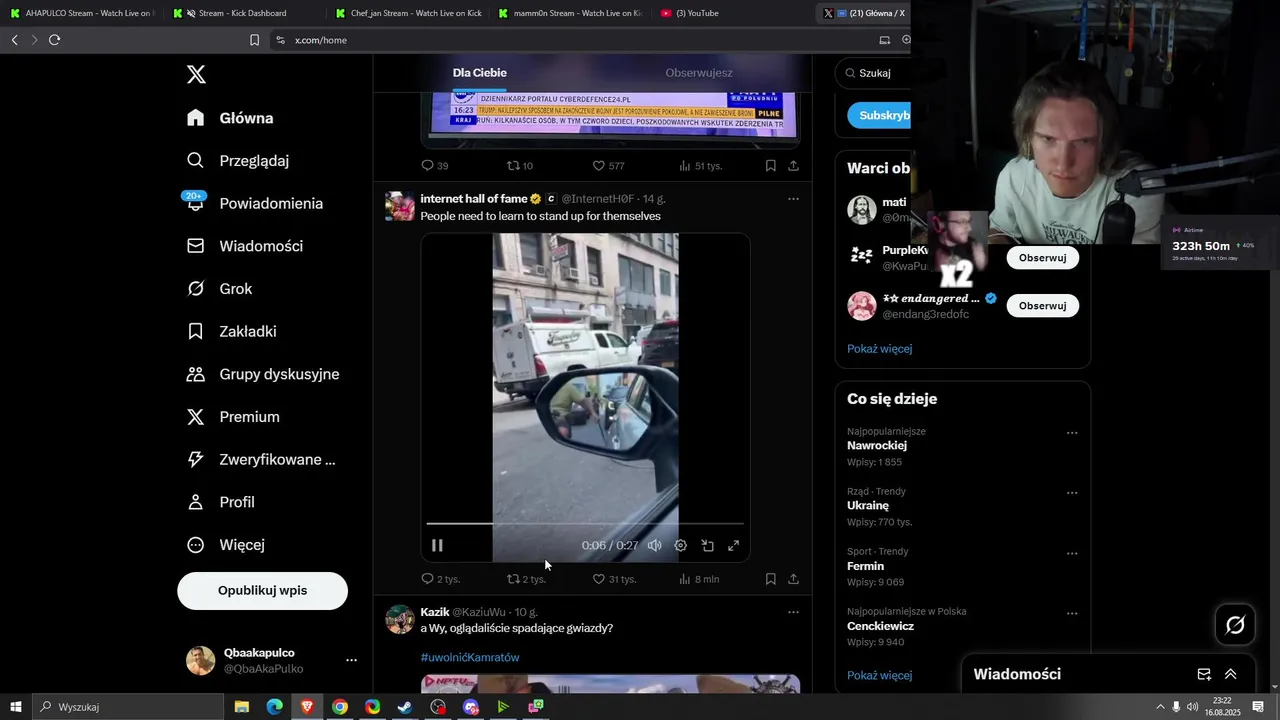Reply to the post with 39 comments
The image size is (1280, 720).
(434, 166)
